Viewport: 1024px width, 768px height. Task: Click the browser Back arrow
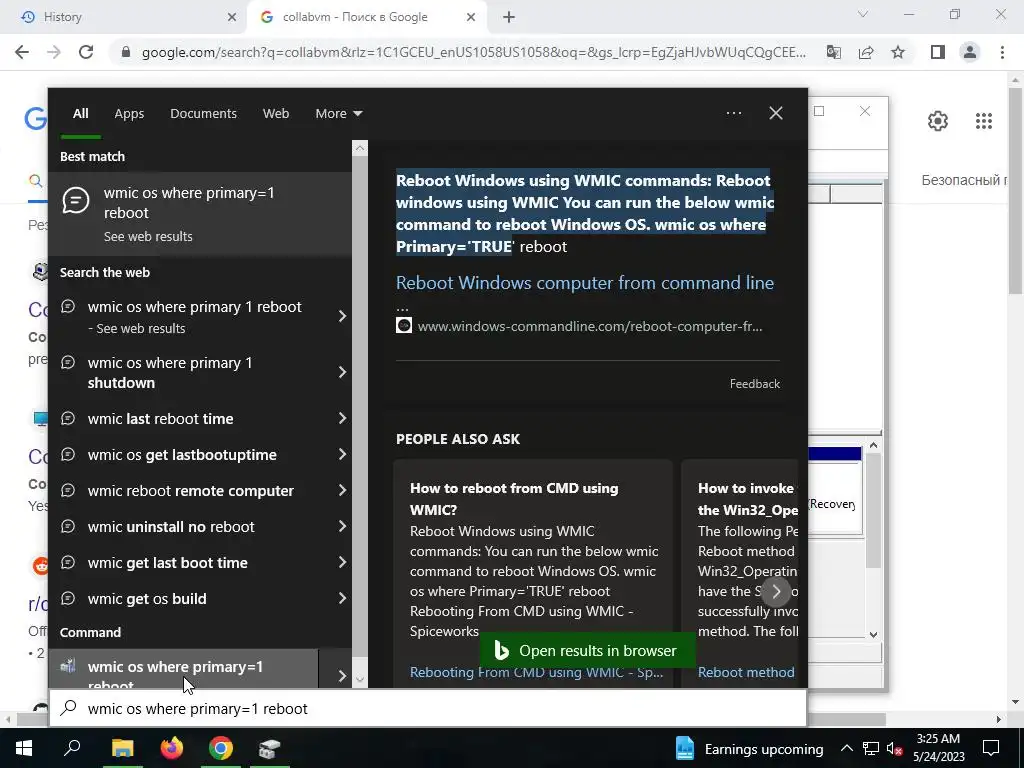[x=22, y=52]
